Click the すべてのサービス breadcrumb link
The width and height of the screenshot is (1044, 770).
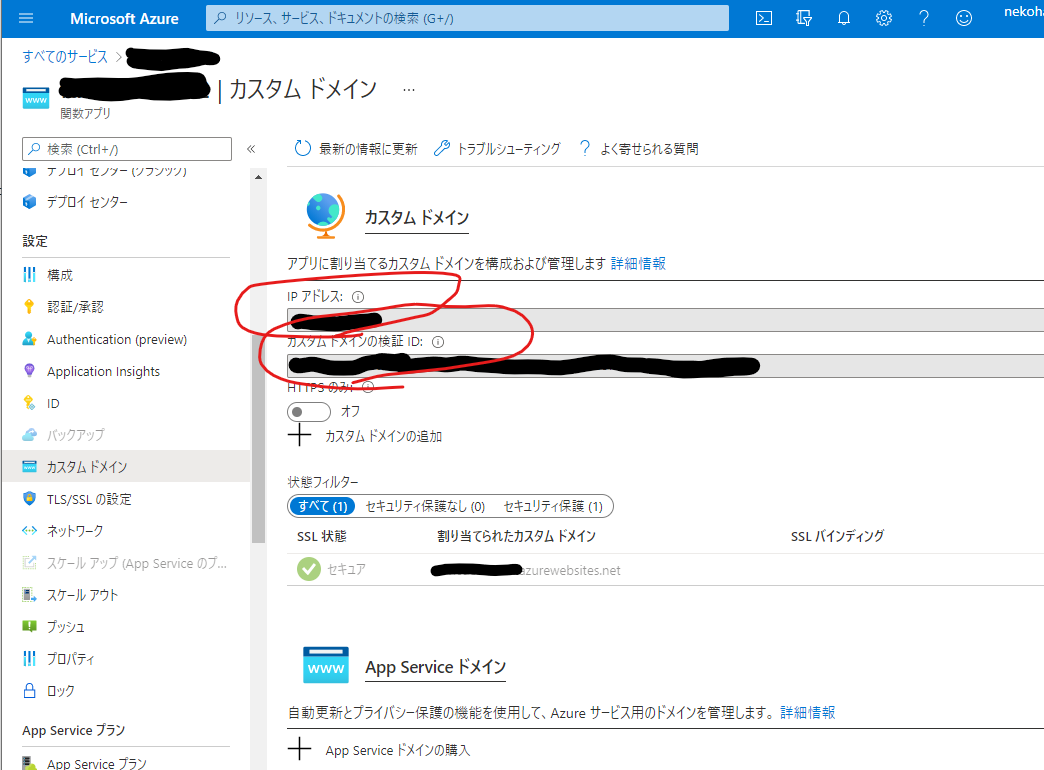click(65, 57)
